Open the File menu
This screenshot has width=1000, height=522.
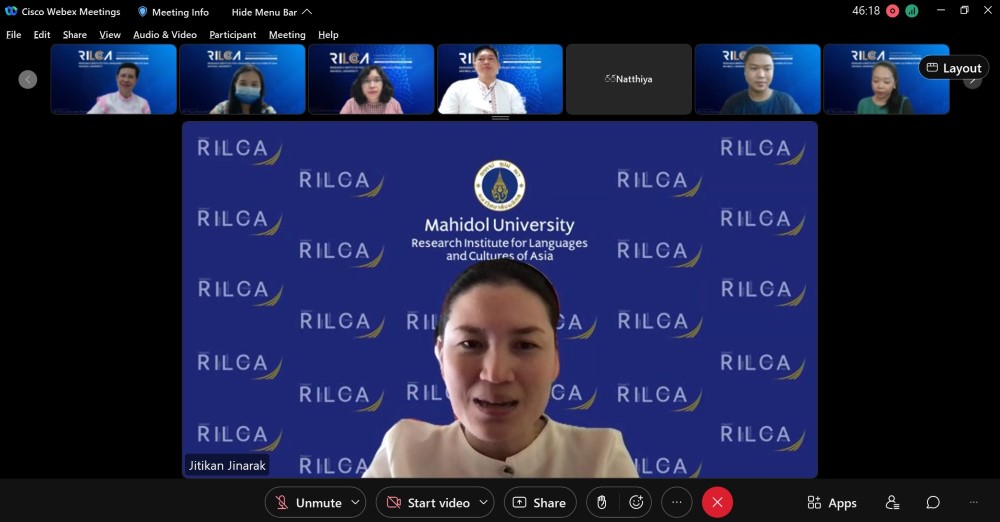(x=13, y=34)
